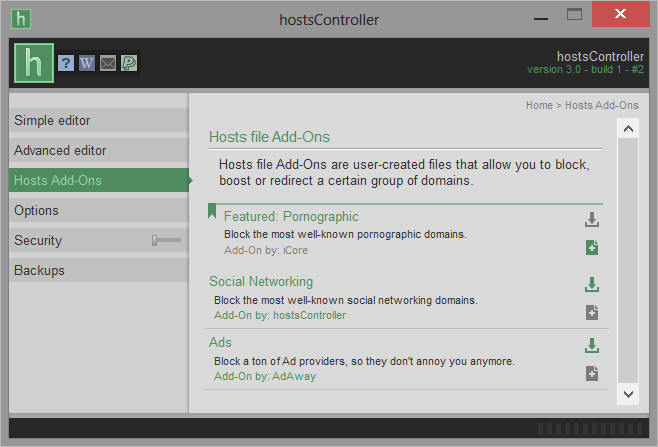Click the Hosts file Add-Ons heading
This screenshot has width=658, height=447.
pyautogui.click(x=269, y=137)
